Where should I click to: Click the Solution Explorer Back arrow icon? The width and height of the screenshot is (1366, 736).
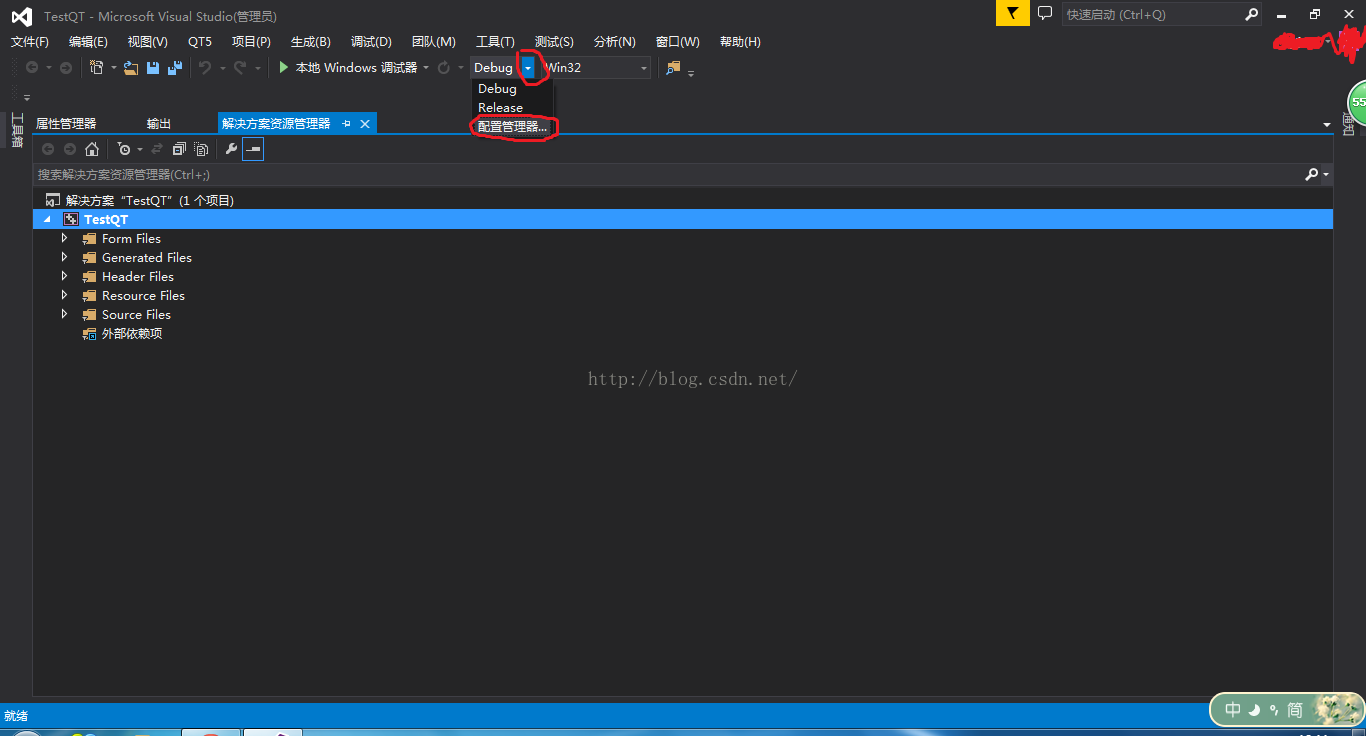point(48,149)
